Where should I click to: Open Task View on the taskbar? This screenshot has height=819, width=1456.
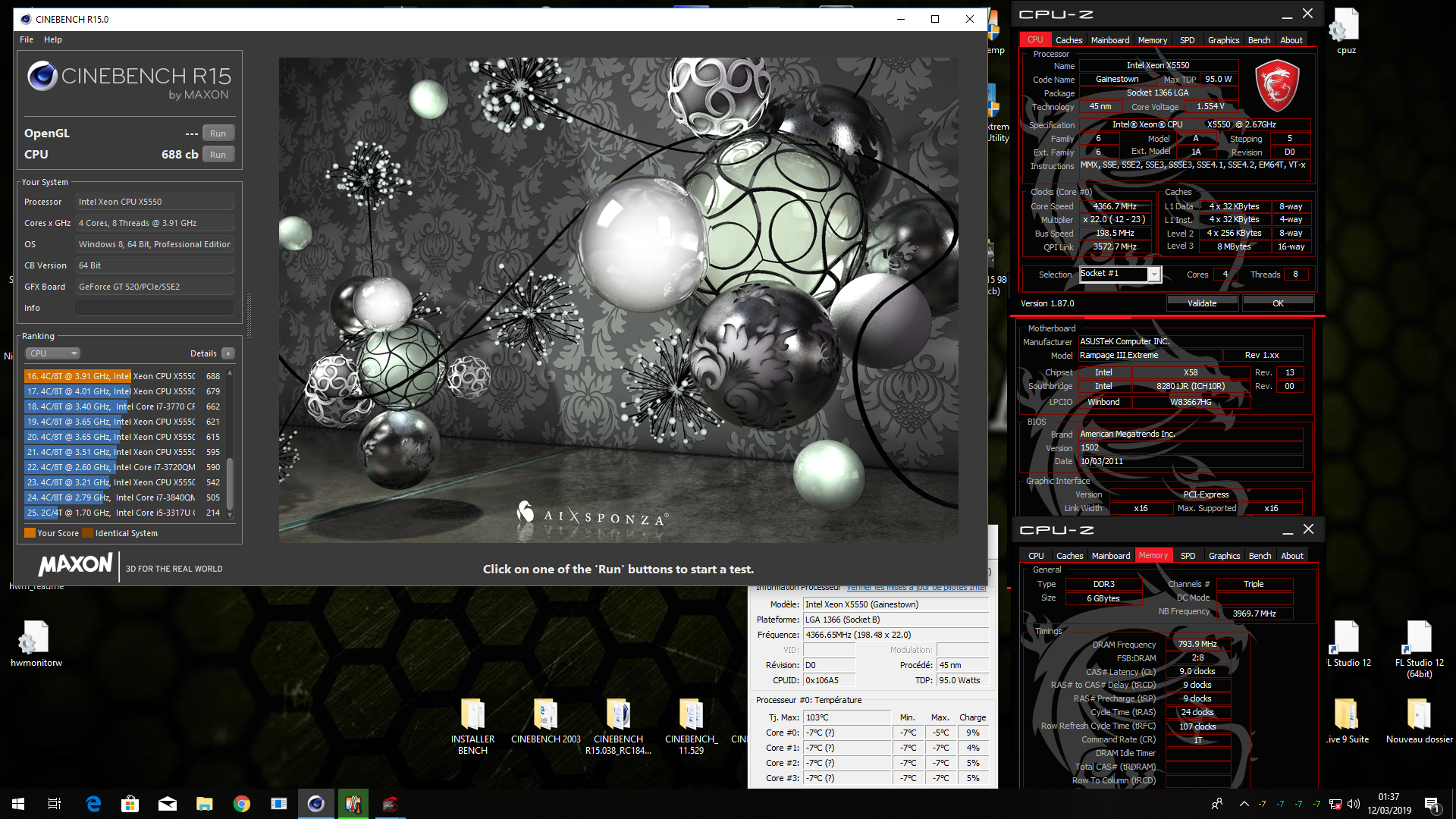tap(55, 804)
